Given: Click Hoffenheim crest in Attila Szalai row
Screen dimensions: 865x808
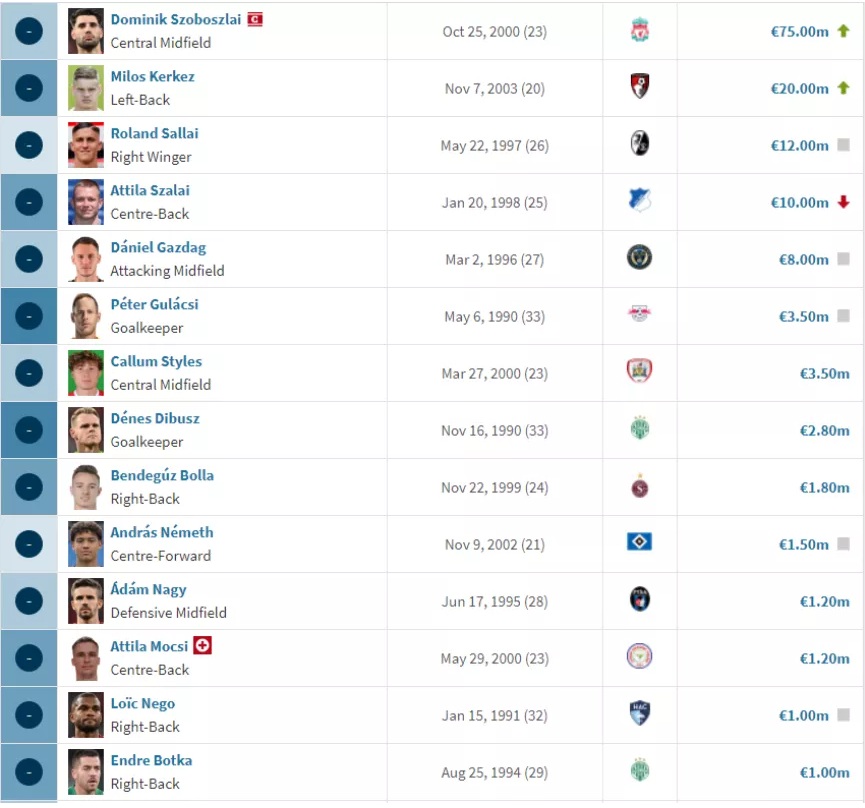Looking at the screenshot, I should (639, 201).
